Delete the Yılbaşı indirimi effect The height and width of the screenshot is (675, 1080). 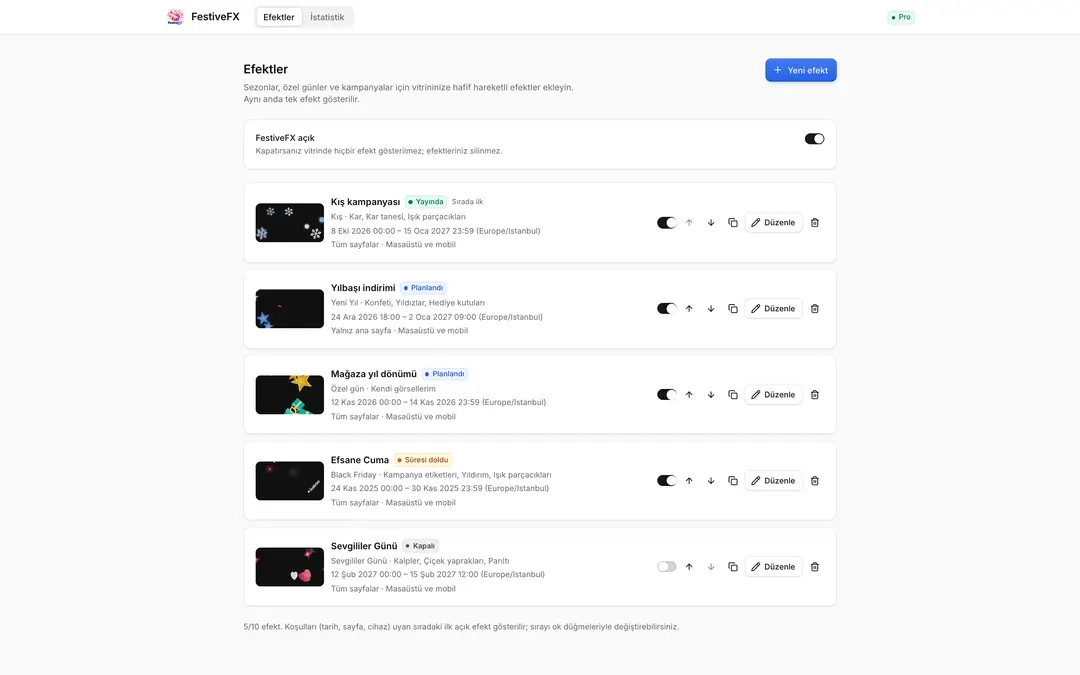tap(815, 309)
